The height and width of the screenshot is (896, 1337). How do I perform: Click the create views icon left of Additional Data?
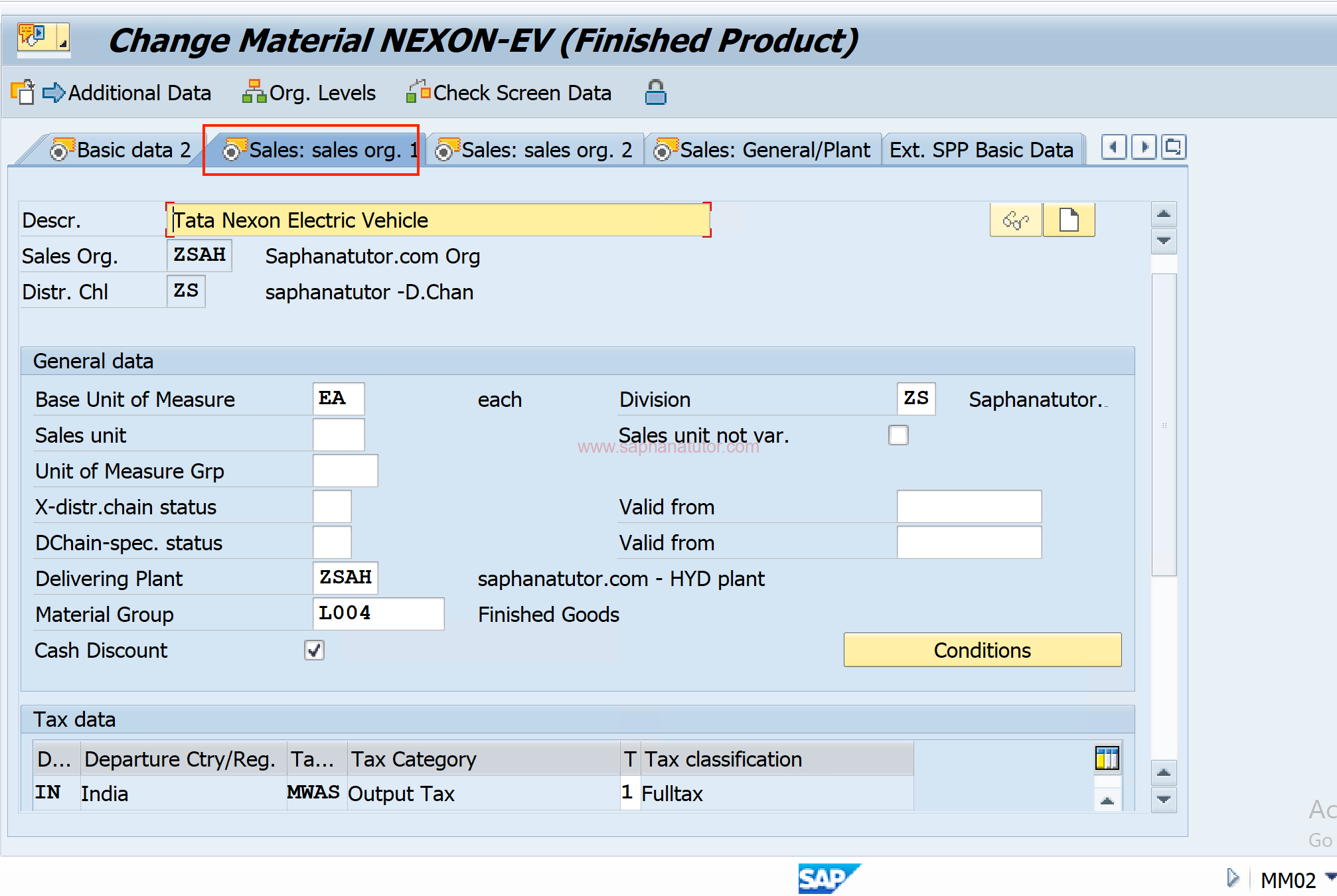tap(23, 92)
